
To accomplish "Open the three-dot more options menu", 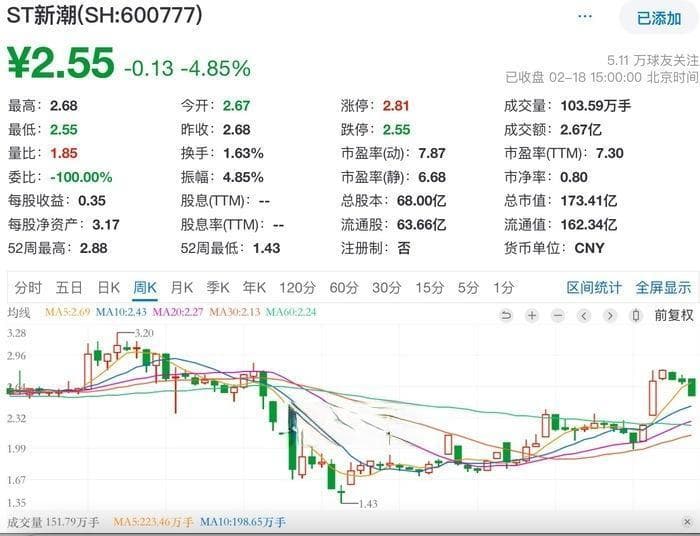I will 584,17.
